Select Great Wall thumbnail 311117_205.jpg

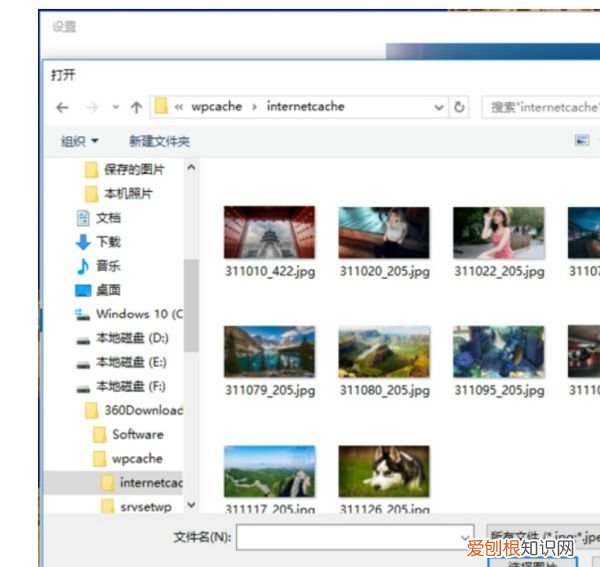pyautogui.click(x=269, y=471)
